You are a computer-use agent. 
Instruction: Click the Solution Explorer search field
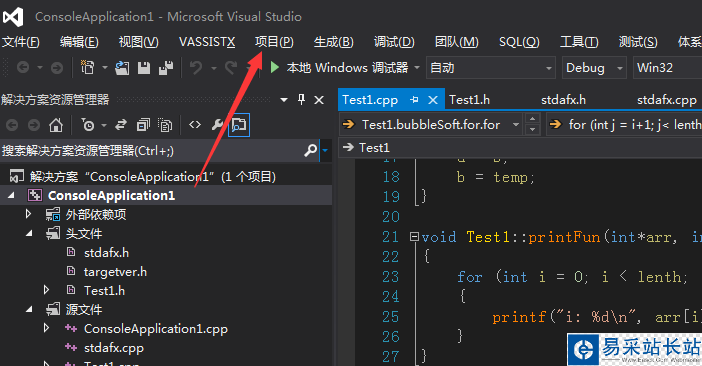152,151
